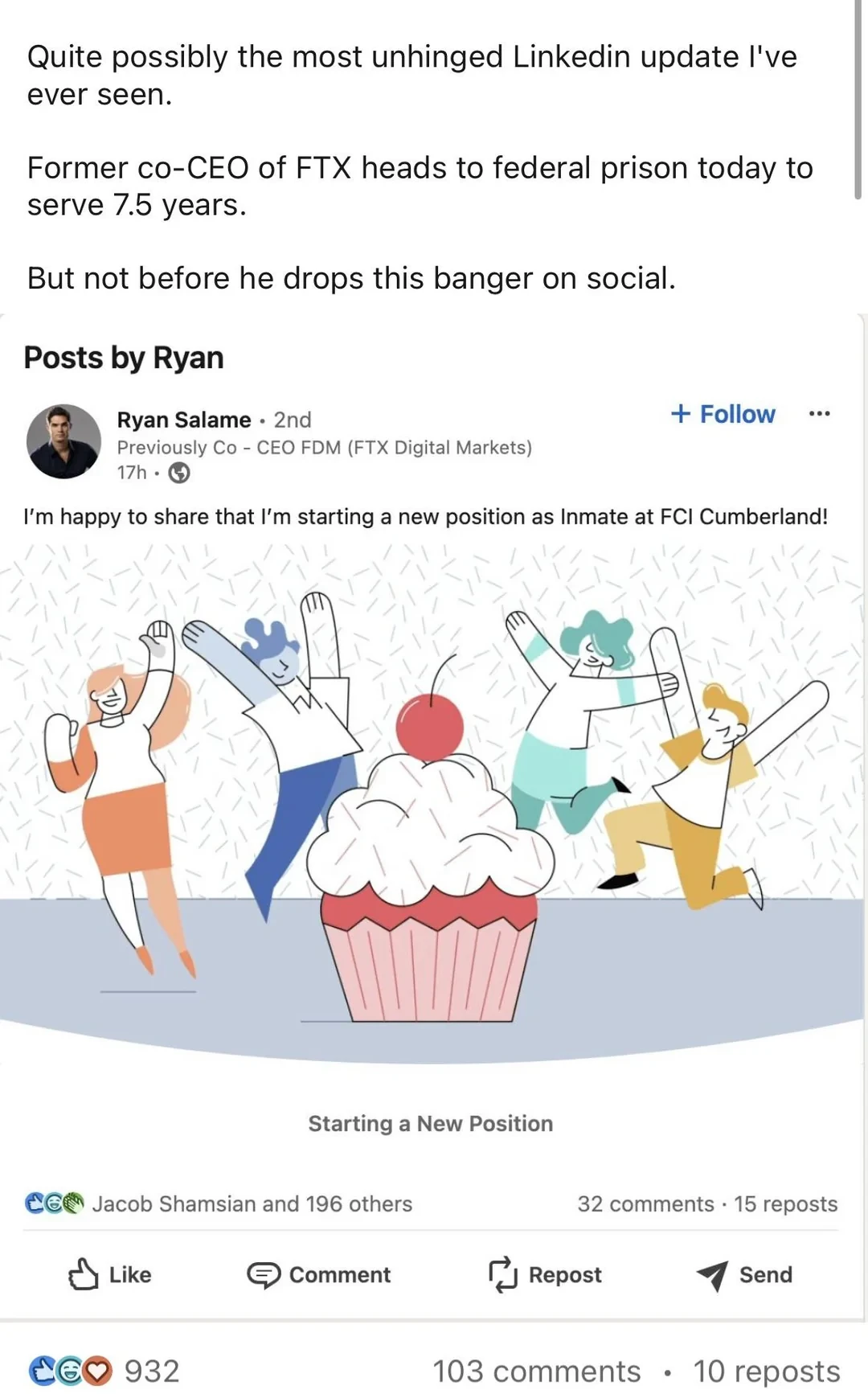The image size is (868, 1394).
Task: Open Ryan Salame's profile photo
Action: click(x=63, y=441)
